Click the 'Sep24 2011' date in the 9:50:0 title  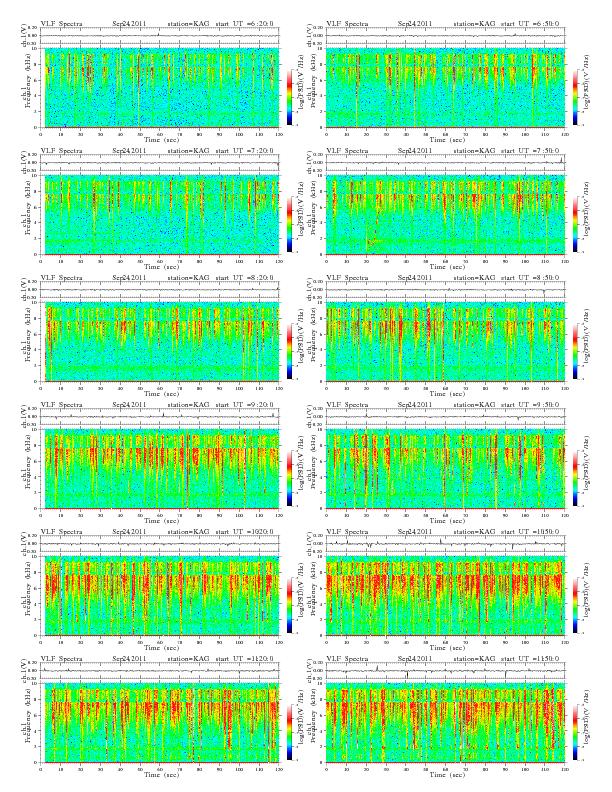pos(415,405)
